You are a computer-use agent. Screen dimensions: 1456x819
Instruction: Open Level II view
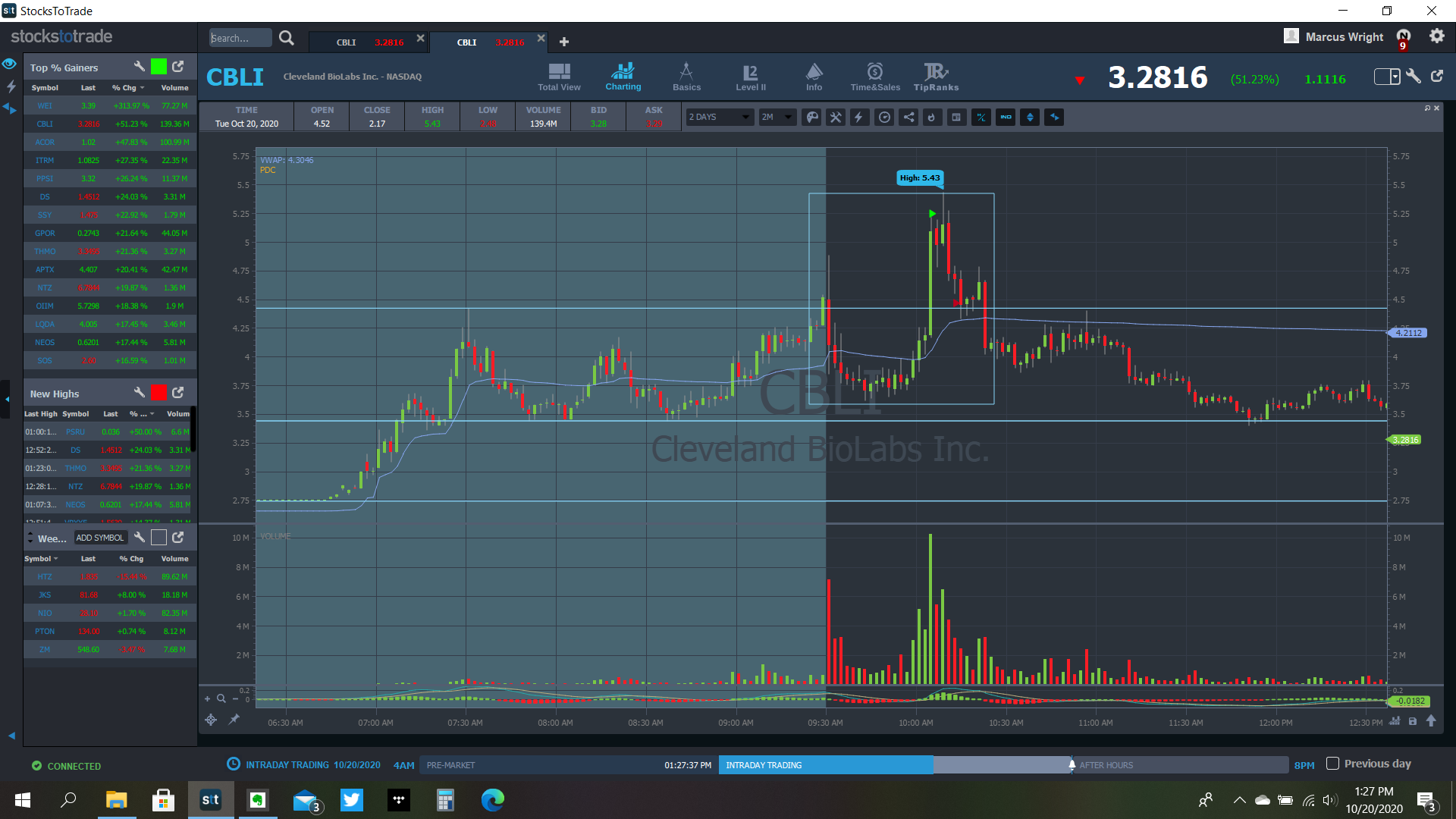(x=750, y=77)
